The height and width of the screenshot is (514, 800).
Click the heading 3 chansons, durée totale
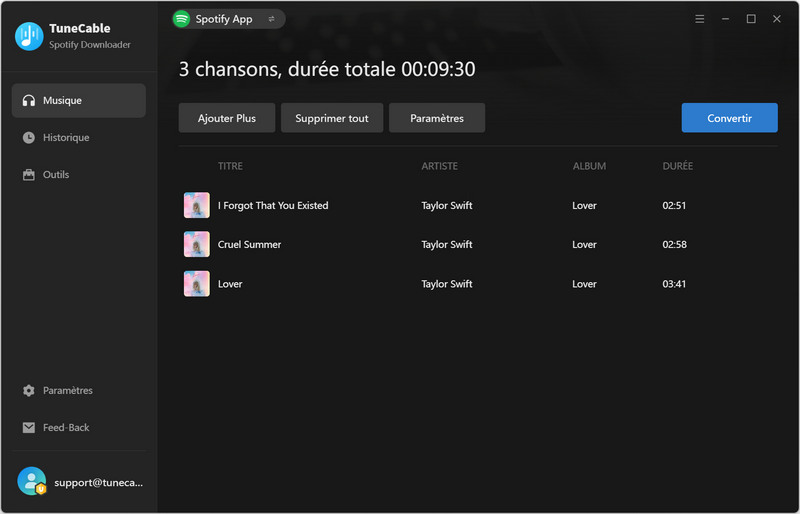pos(327,69)
